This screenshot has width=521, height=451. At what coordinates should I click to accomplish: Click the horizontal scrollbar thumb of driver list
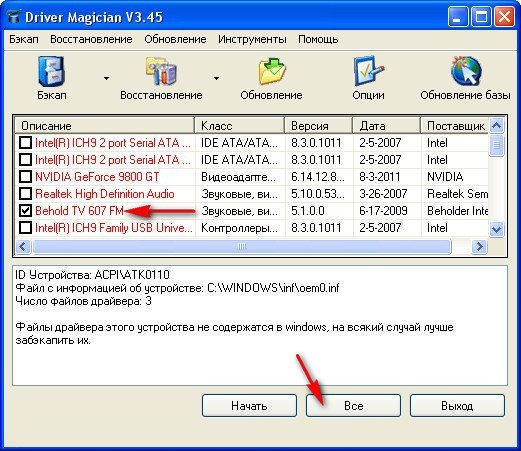click(x=242, y=247)
